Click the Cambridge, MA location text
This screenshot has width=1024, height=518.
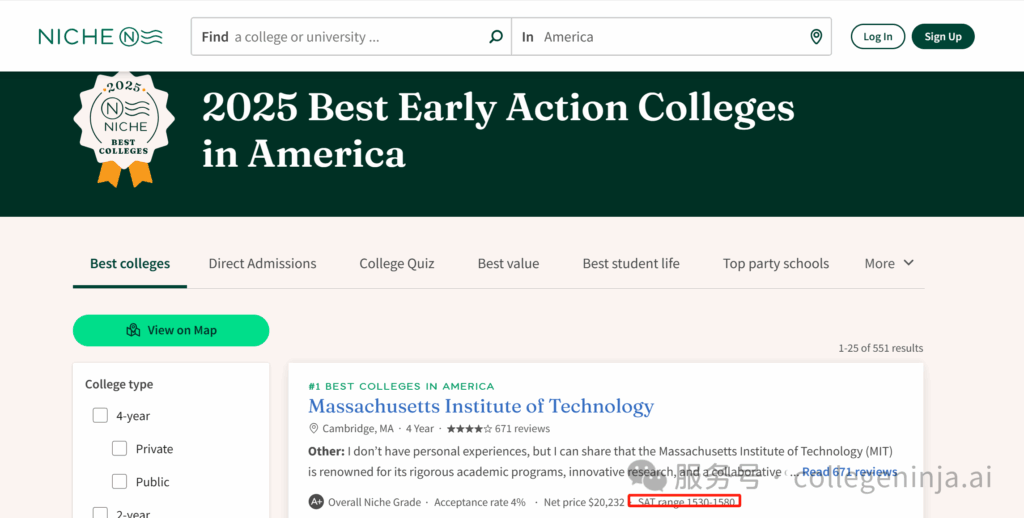(x=358, y=429)
